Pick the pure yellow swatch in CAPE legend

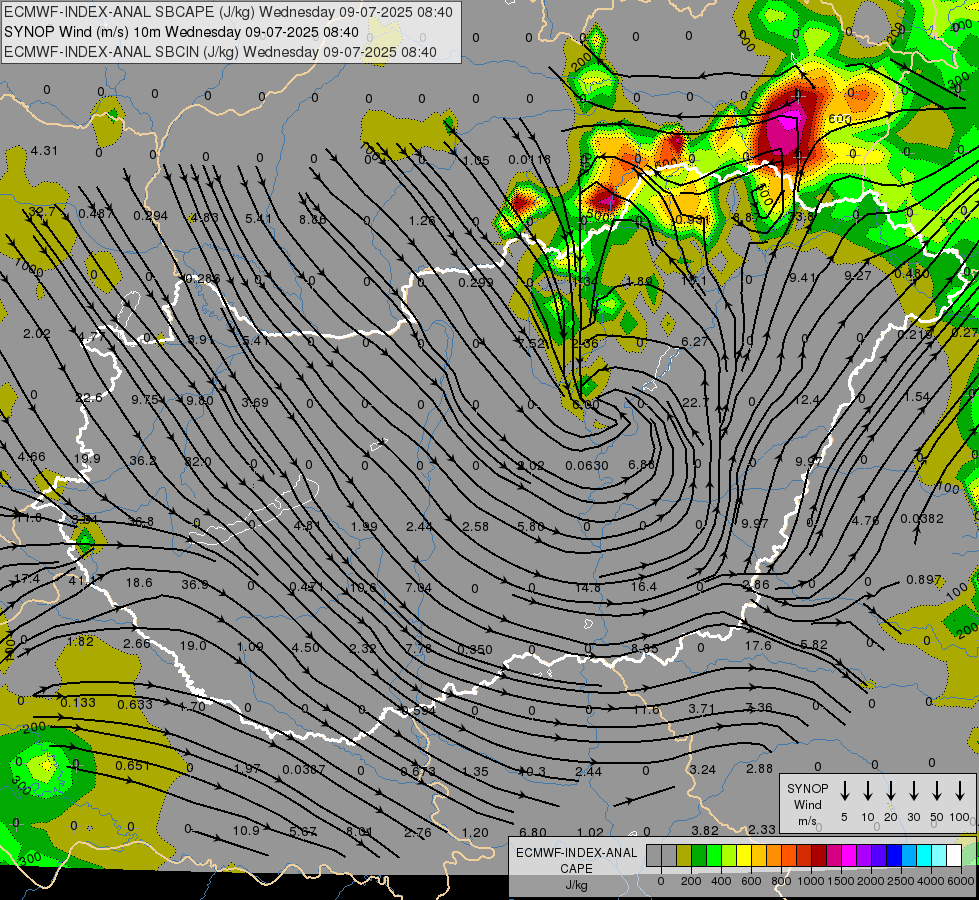tap(744, 855)
